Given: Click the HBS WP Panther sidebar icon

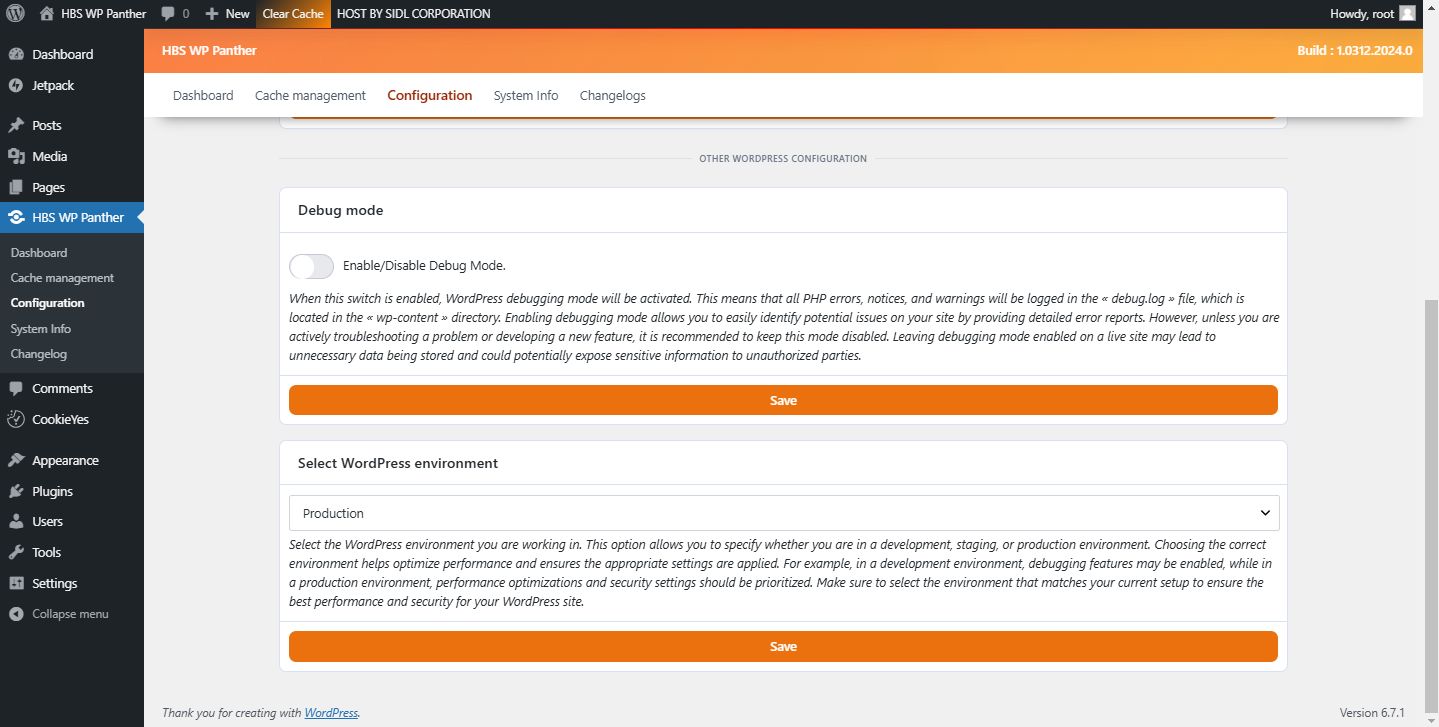Looking at the screenshot, I should [16, 217].
